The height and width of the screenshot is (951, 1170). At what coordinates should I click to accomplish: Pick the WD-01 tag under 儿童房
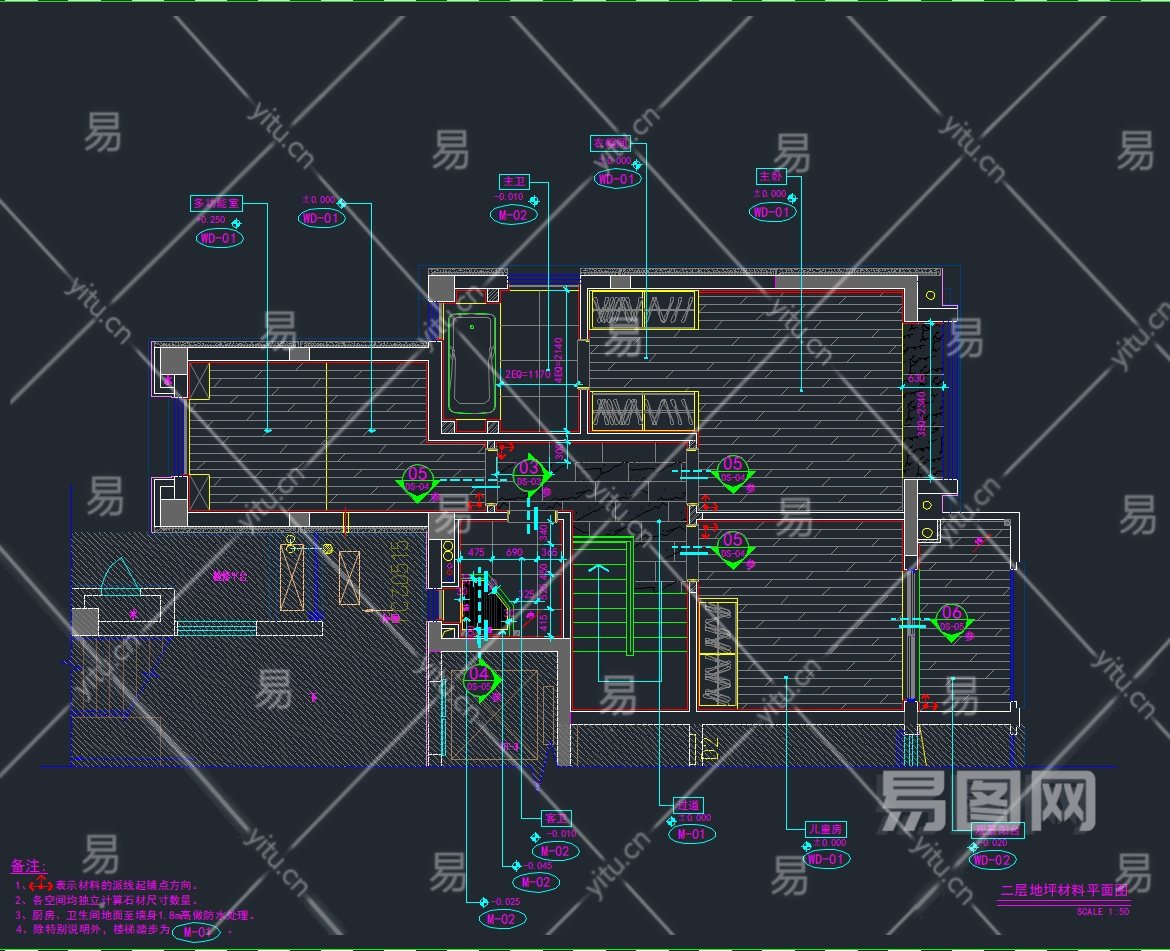827,859
